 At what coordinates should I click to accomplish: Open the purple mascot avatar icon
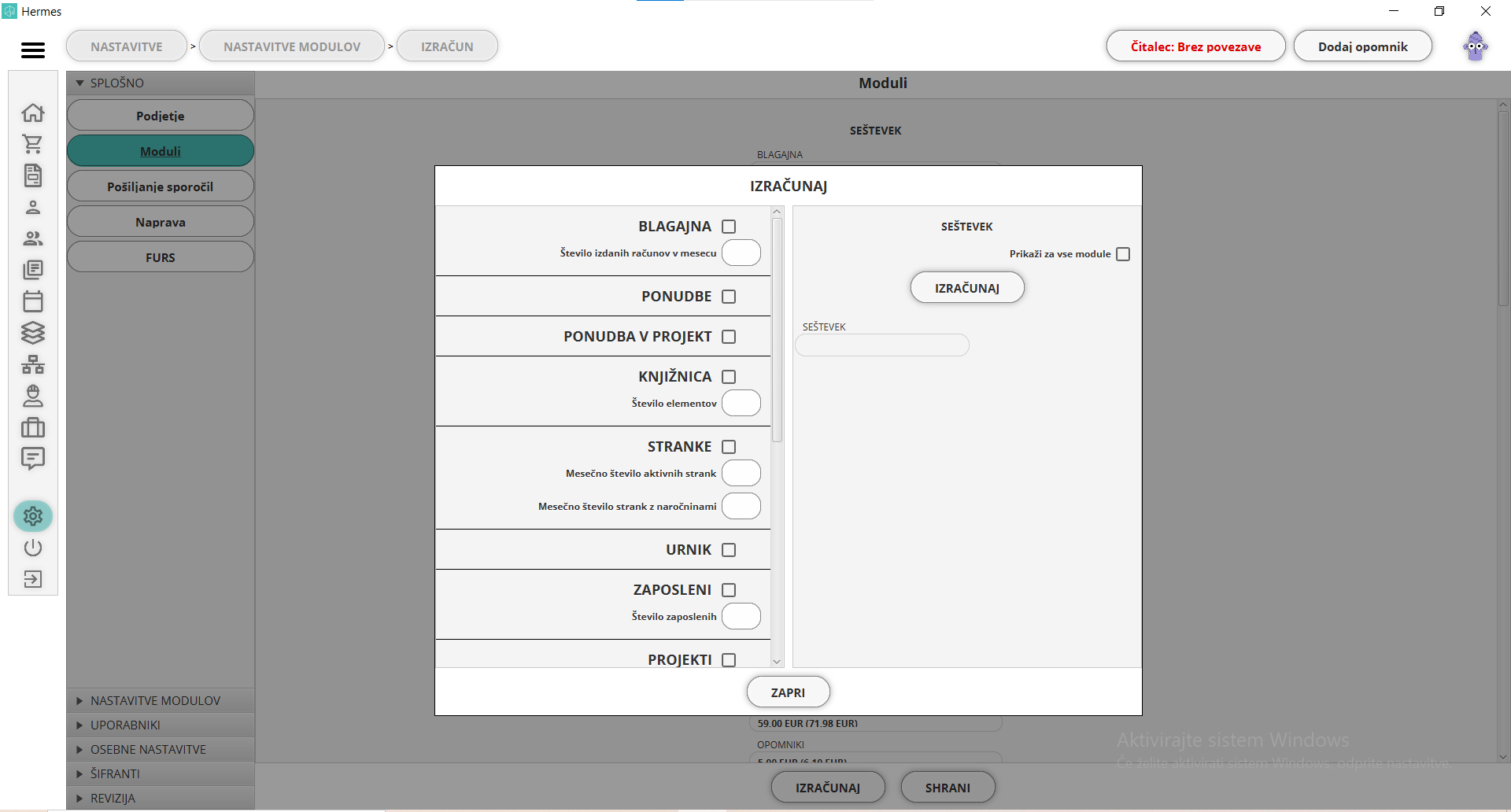point(1476,46)
